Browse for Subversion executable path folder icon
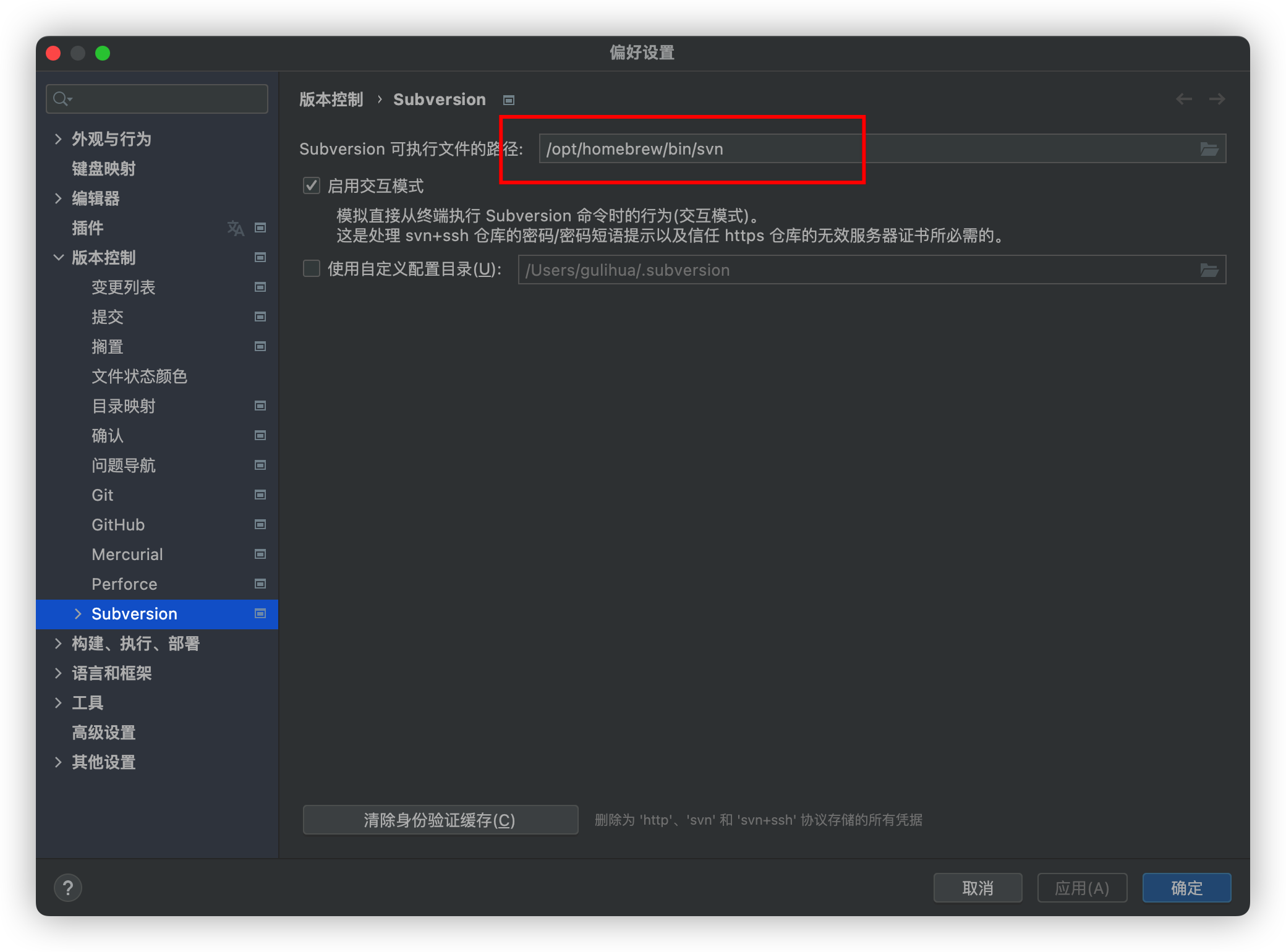This screenshot has width=1286, height=952. pos(1209,149)
